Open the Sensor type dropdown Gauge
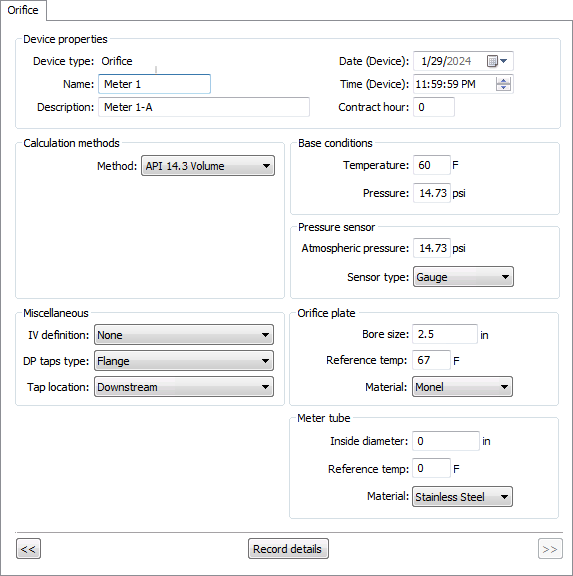The image size is (573, 576). [x=463, y=277]
